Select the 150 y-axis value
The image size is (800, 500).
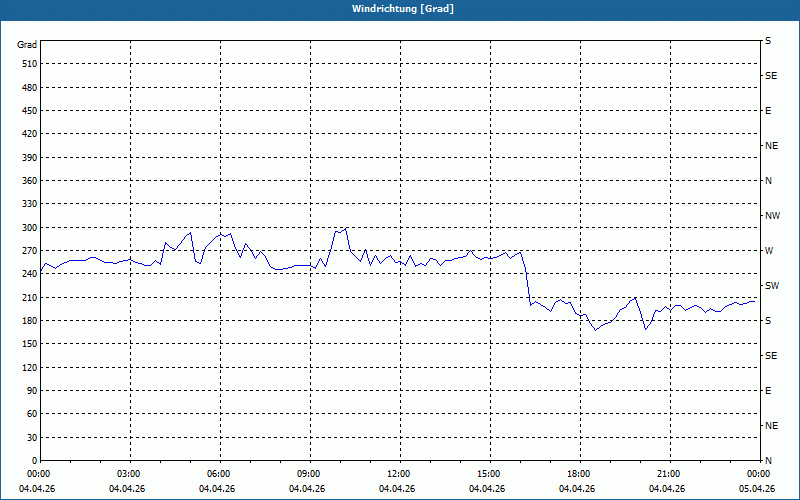pos(30,344)
